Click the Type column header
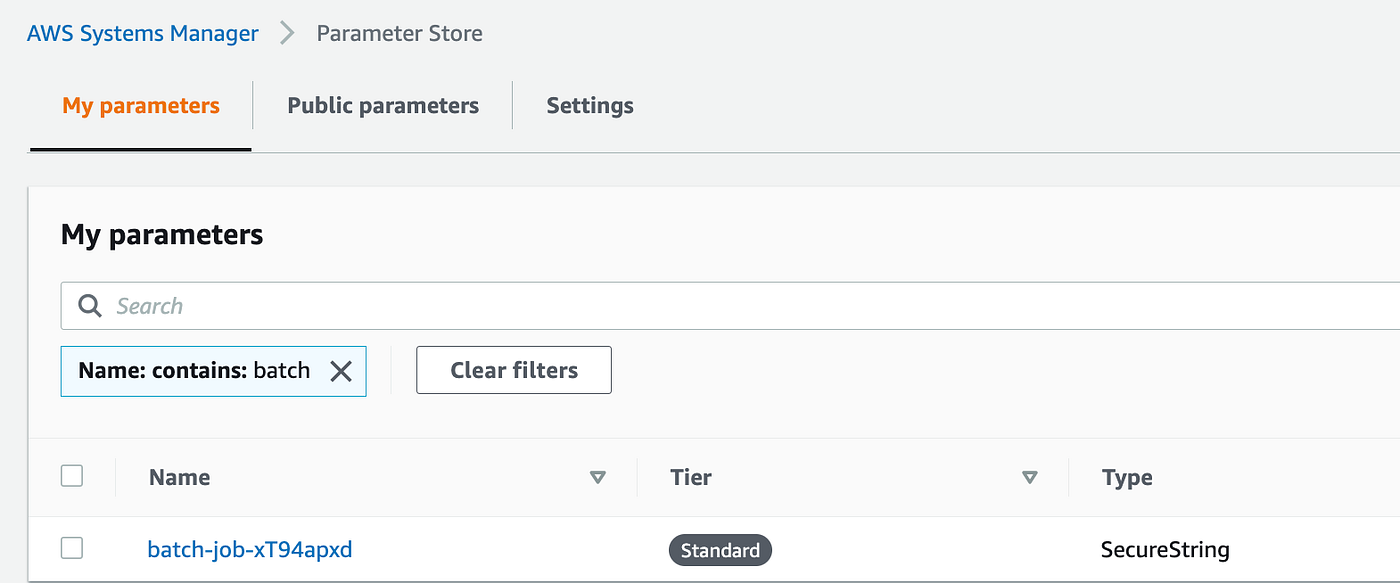 coord(1127,478)
